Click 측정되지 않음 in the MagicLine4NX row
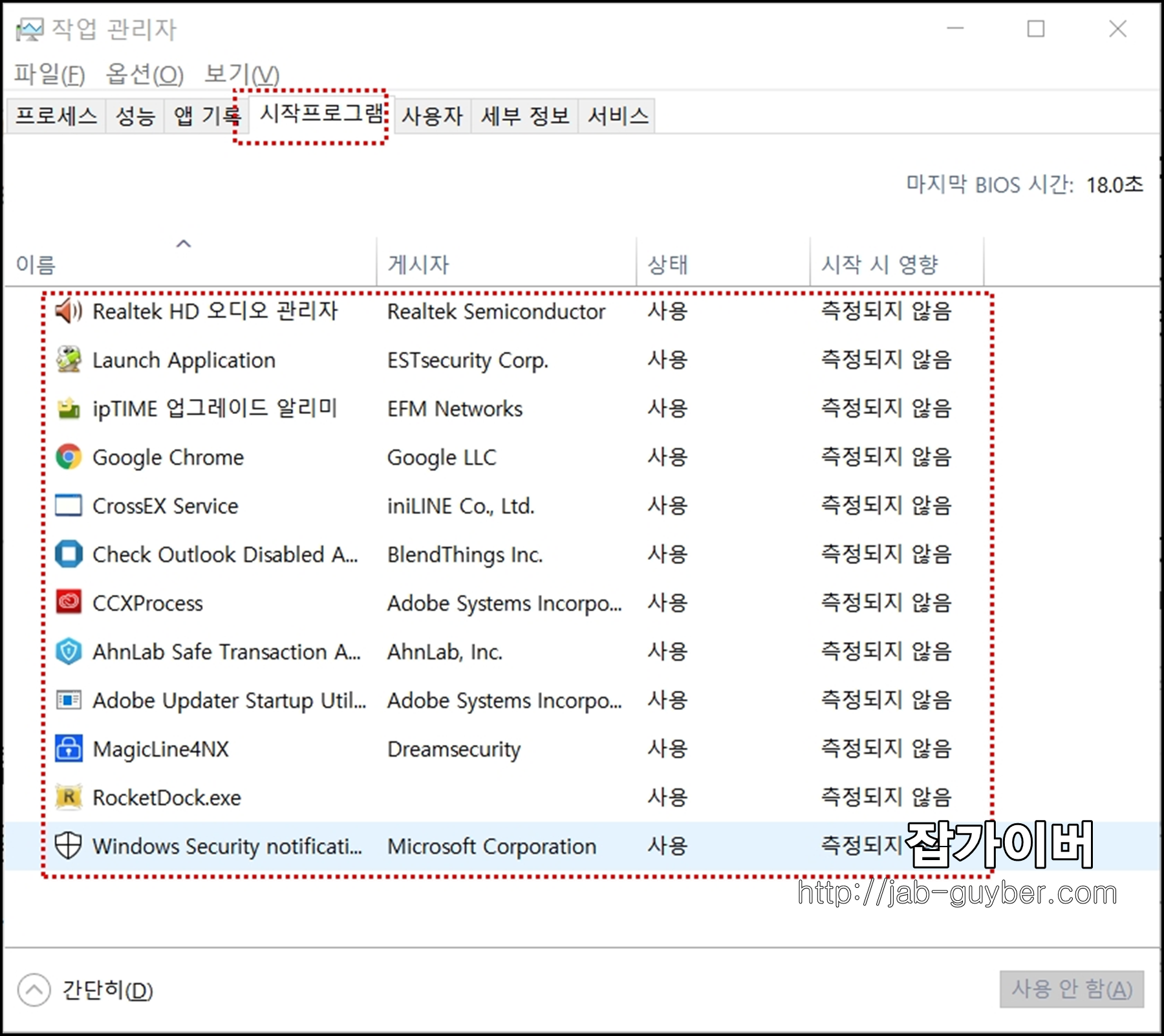Screen dimensions: 1164x1036 886,749
